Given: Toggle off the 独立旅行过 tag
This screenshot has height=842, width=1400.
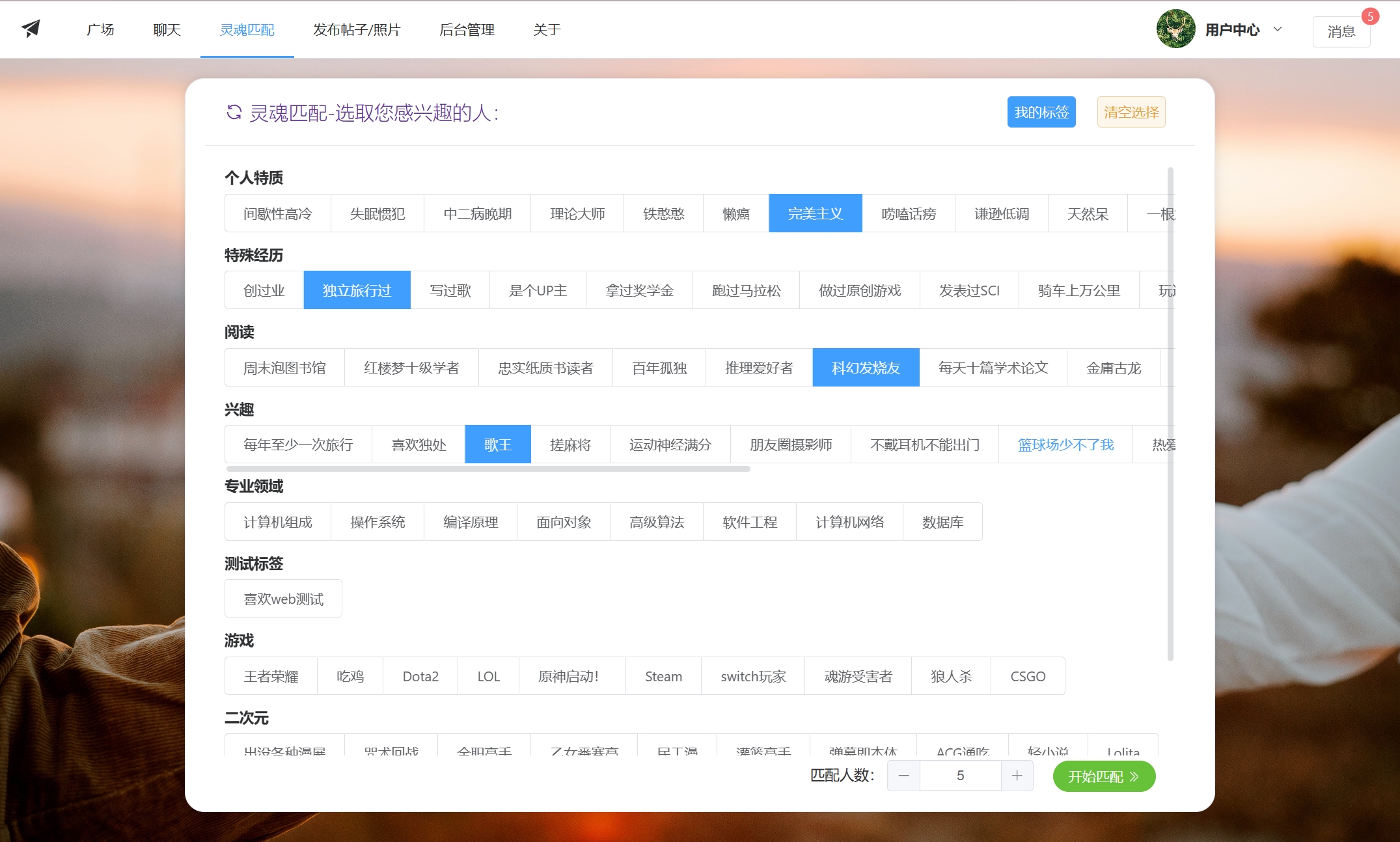Looking at the screenshot, I should 357,290.
